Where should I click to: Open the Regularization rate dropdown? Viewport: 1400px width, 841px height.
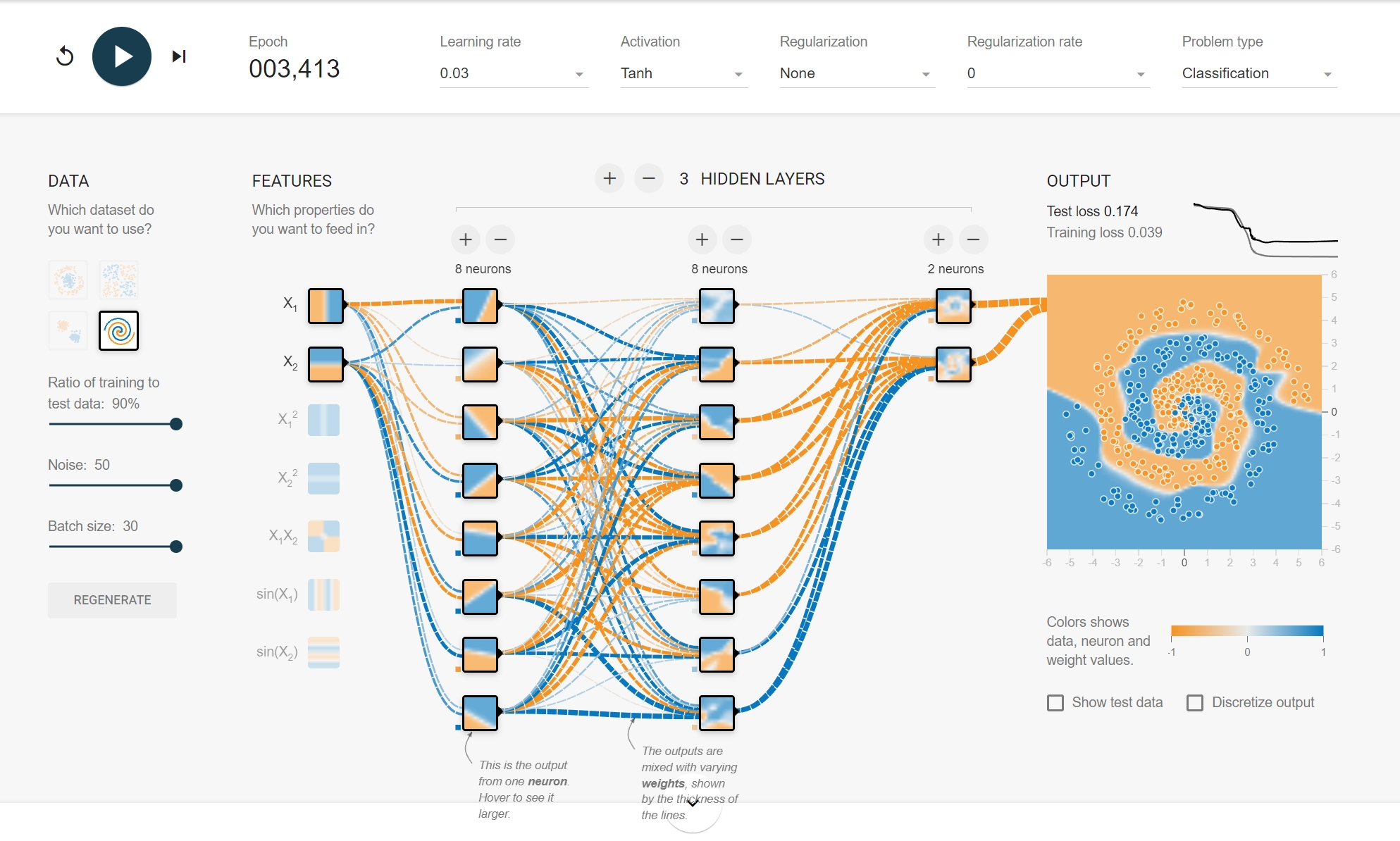(x=1058, y=73)
